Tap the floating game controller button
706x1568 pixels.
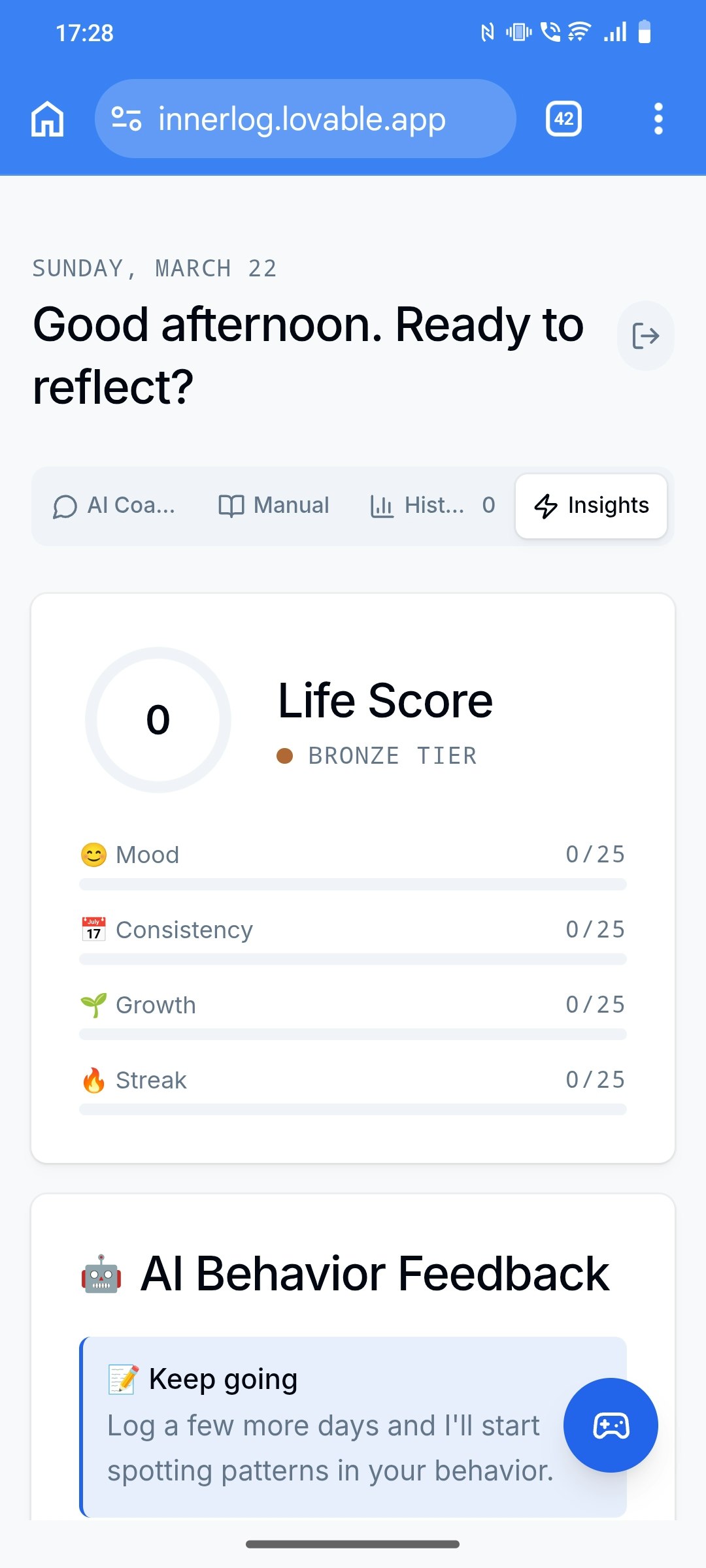pos(611,1426)
